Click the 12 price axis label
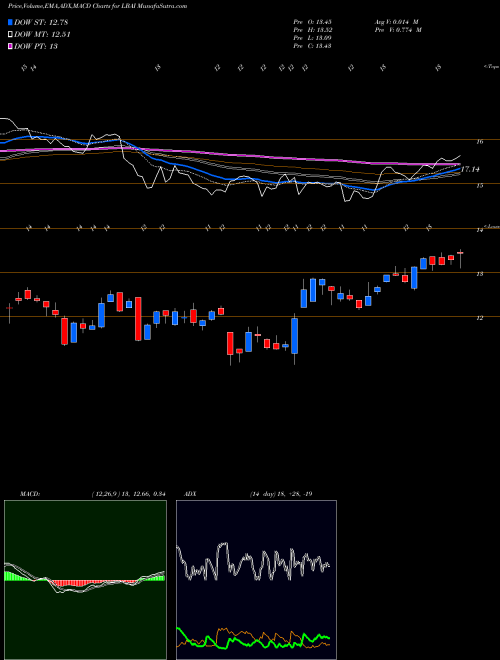Viewport: 500px width, 660px height. tap(479, 318)
